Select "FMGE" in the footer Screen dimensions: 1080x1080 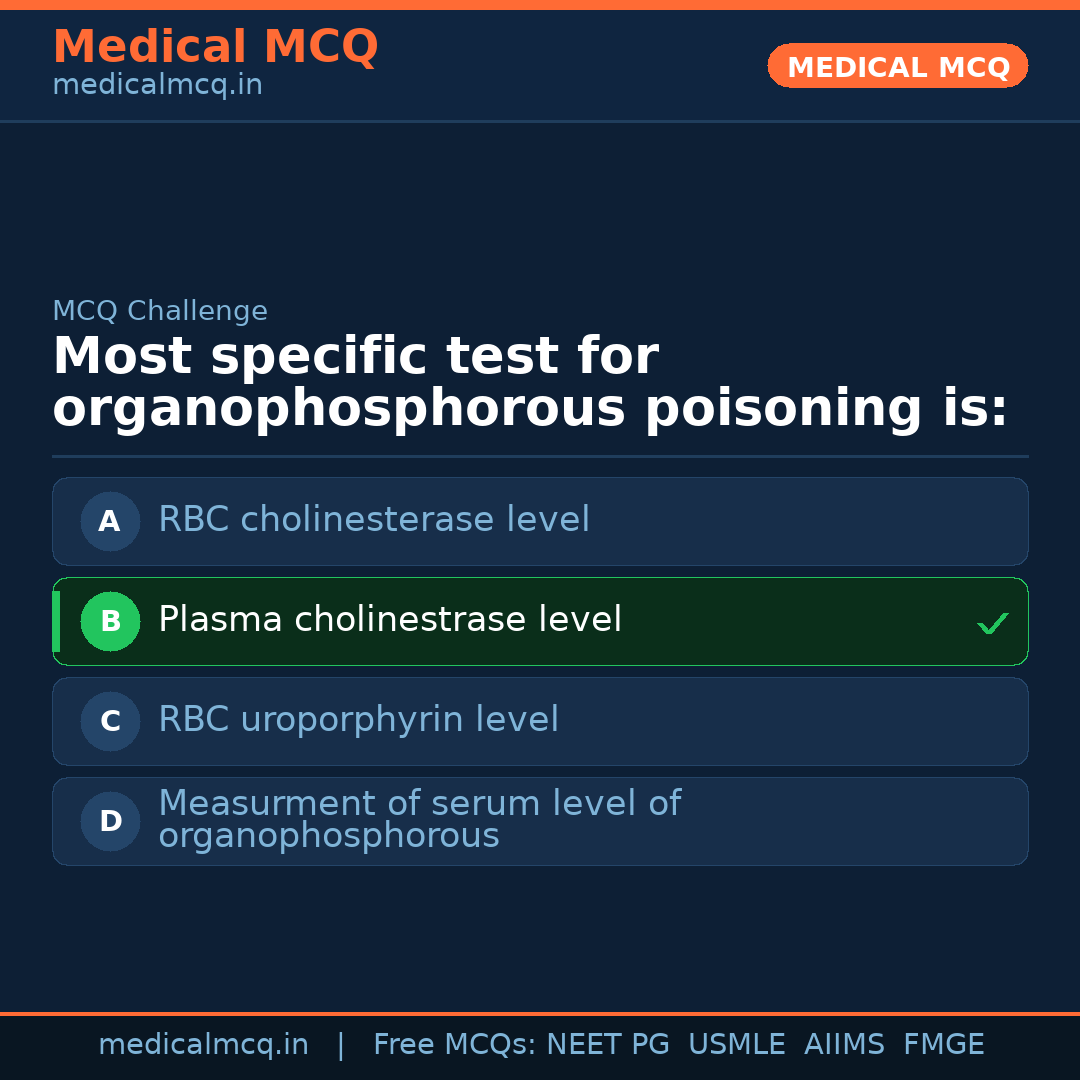coord(944,1045)
